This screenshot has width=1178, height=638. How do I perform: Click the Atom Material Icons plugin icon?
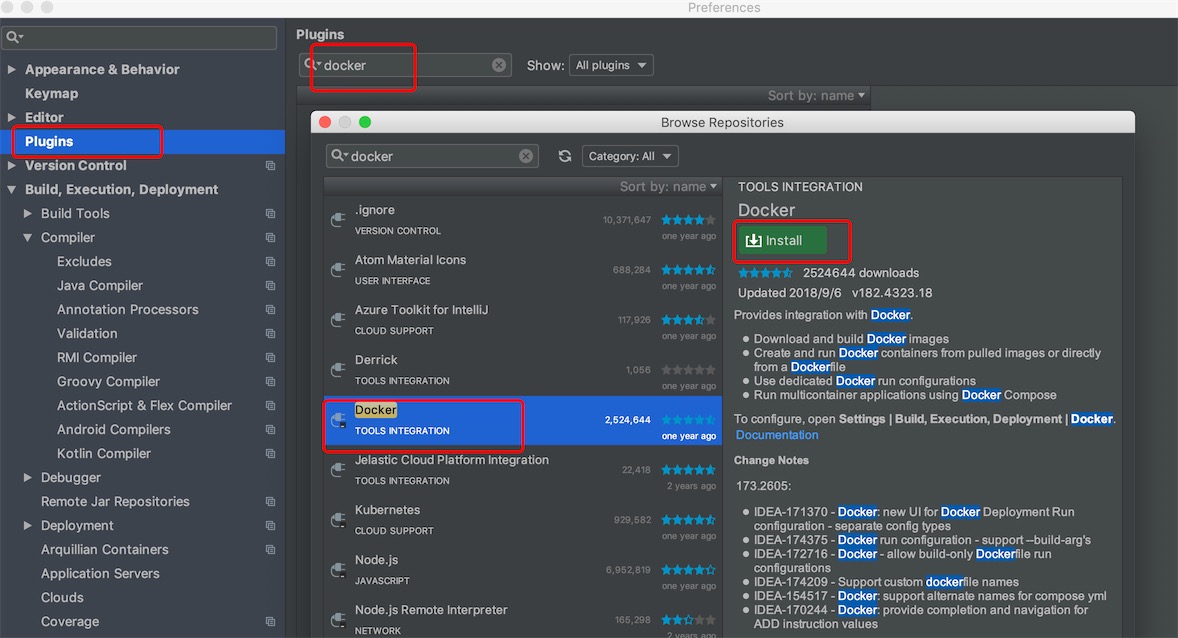click(x=338, y=270)
